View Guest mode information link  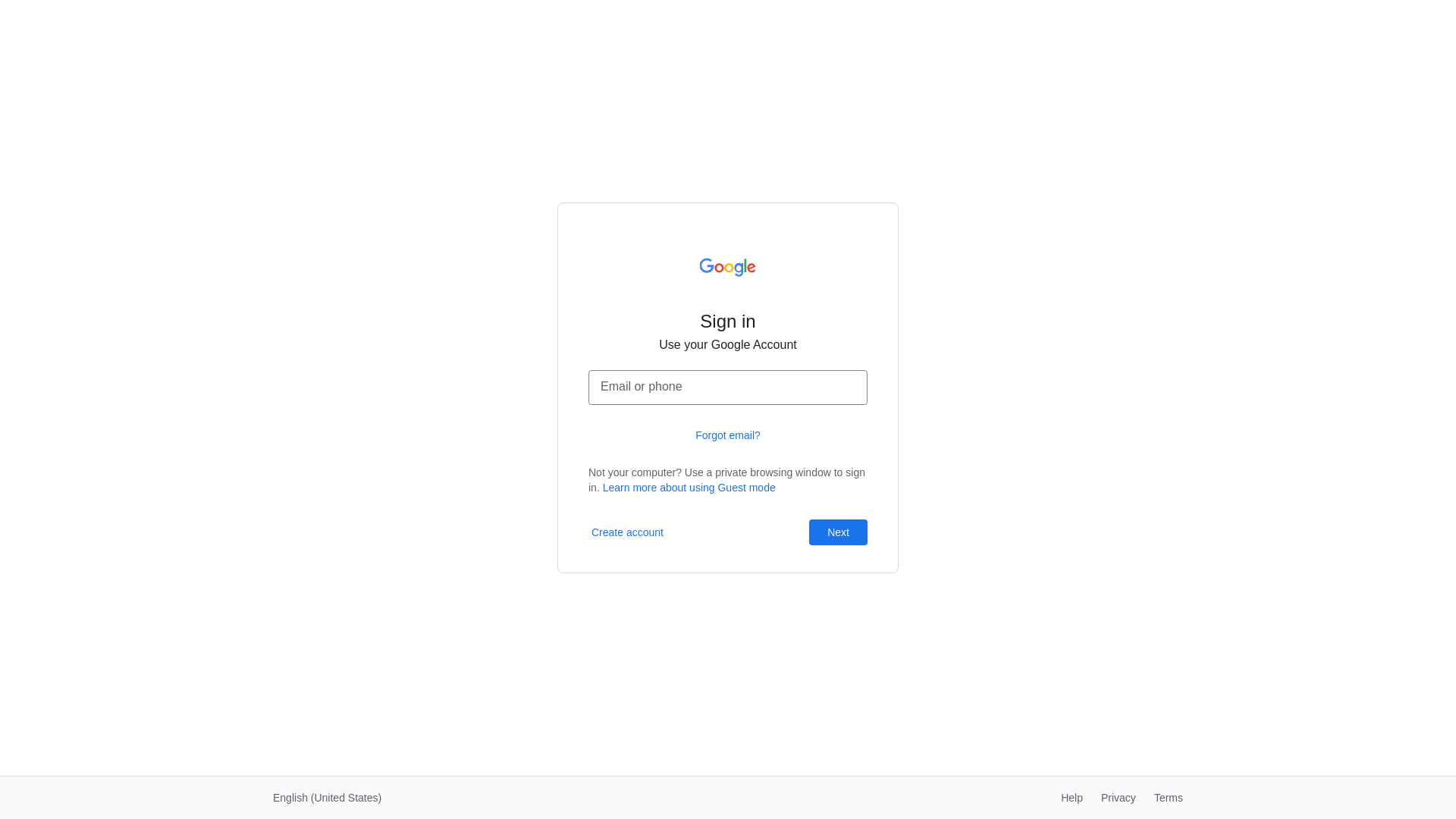689,488
